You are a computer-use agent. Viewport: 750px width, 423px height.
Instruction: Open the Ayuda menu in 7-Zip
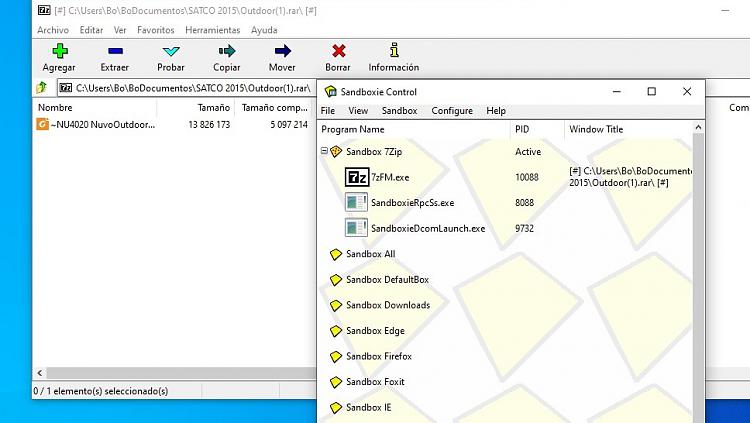pos(264,30)
